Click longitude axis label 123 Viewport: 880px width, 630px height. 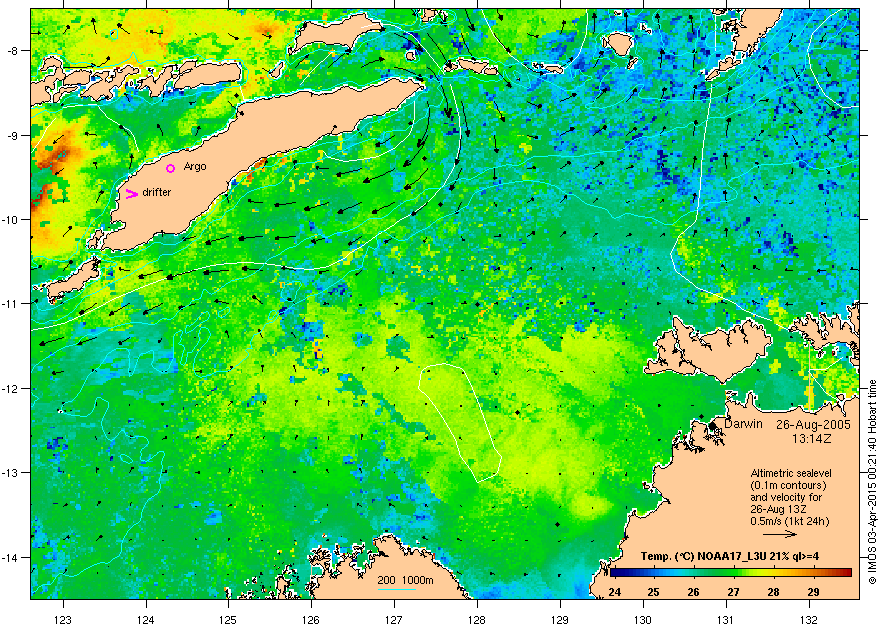click(x=63, y=620)
